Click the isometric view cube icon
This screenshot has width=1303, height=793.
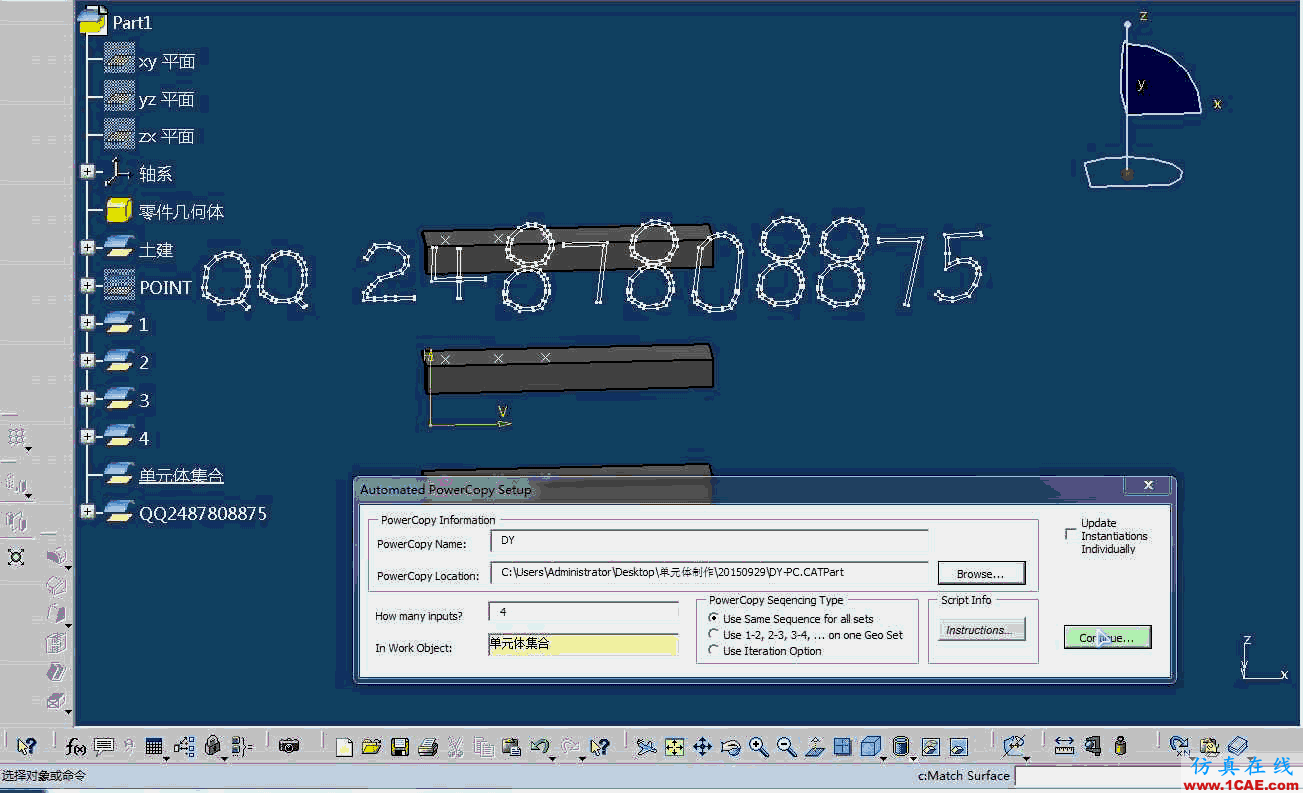pos(870,746)
